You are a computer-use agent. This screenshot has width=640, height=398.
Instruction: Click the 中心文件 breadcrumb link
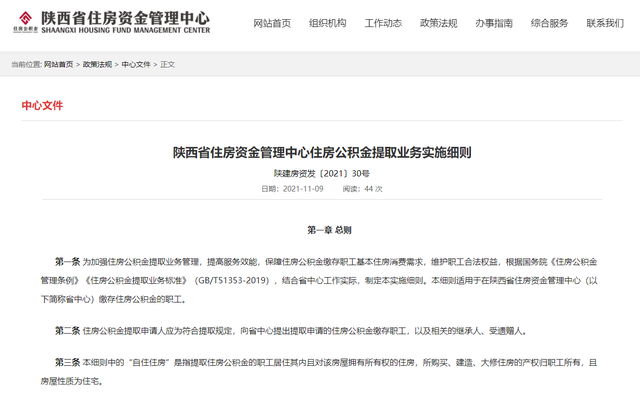pos(136,64)
